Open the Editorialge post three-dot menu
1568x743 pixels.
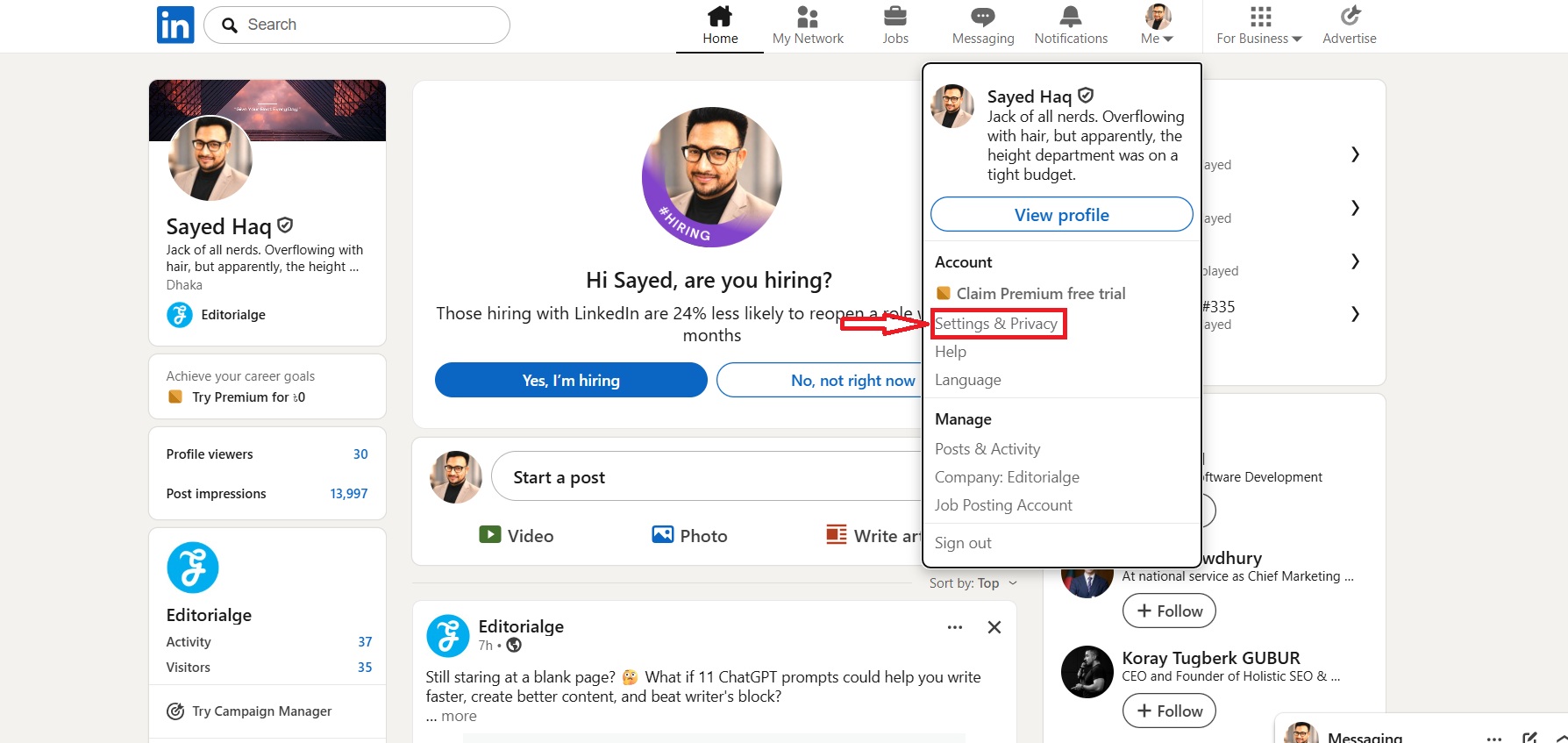[955, 627]
